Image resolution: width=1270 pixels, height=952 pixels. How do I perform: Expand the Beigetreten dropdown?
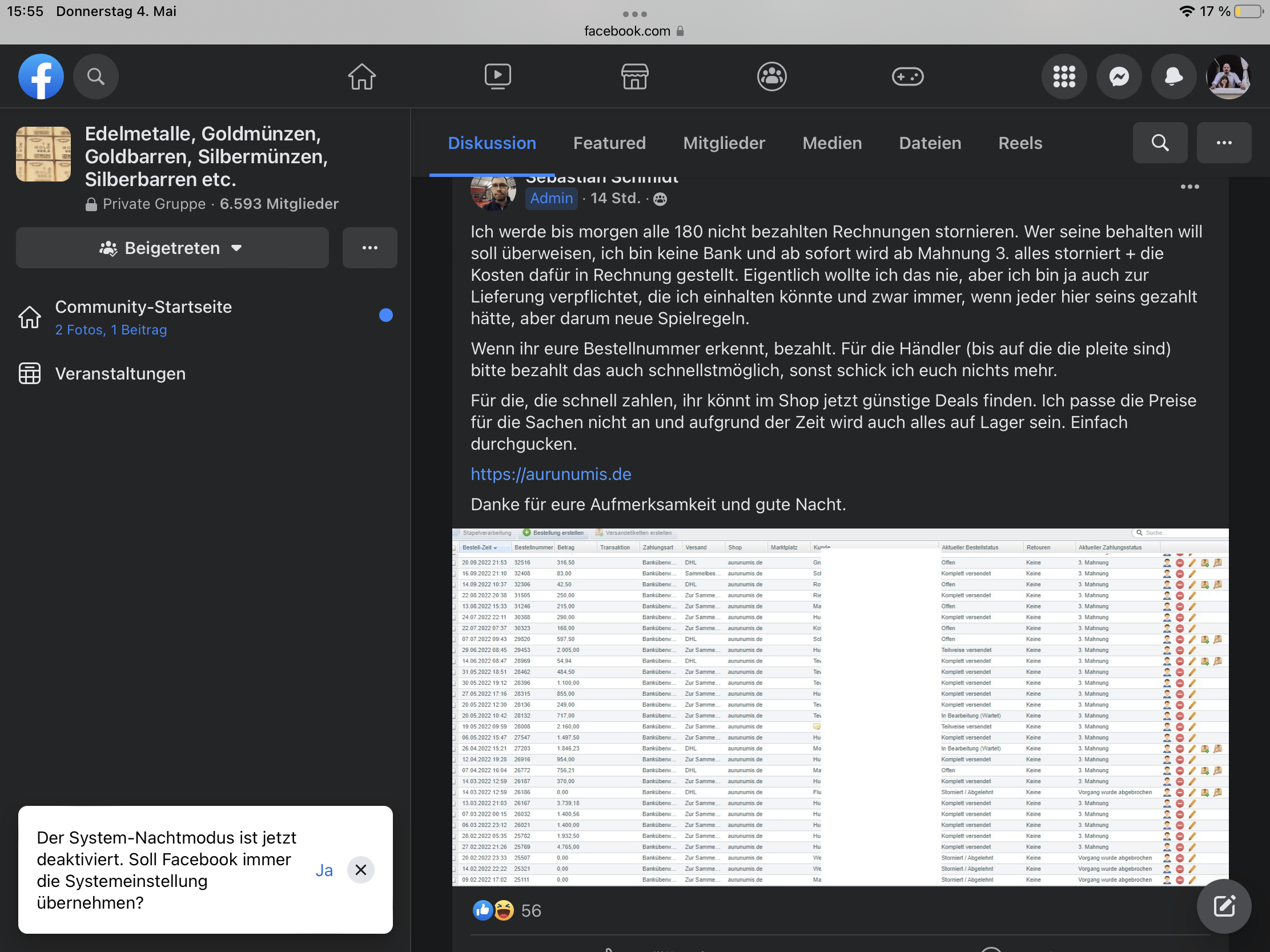tap(172, 248)
